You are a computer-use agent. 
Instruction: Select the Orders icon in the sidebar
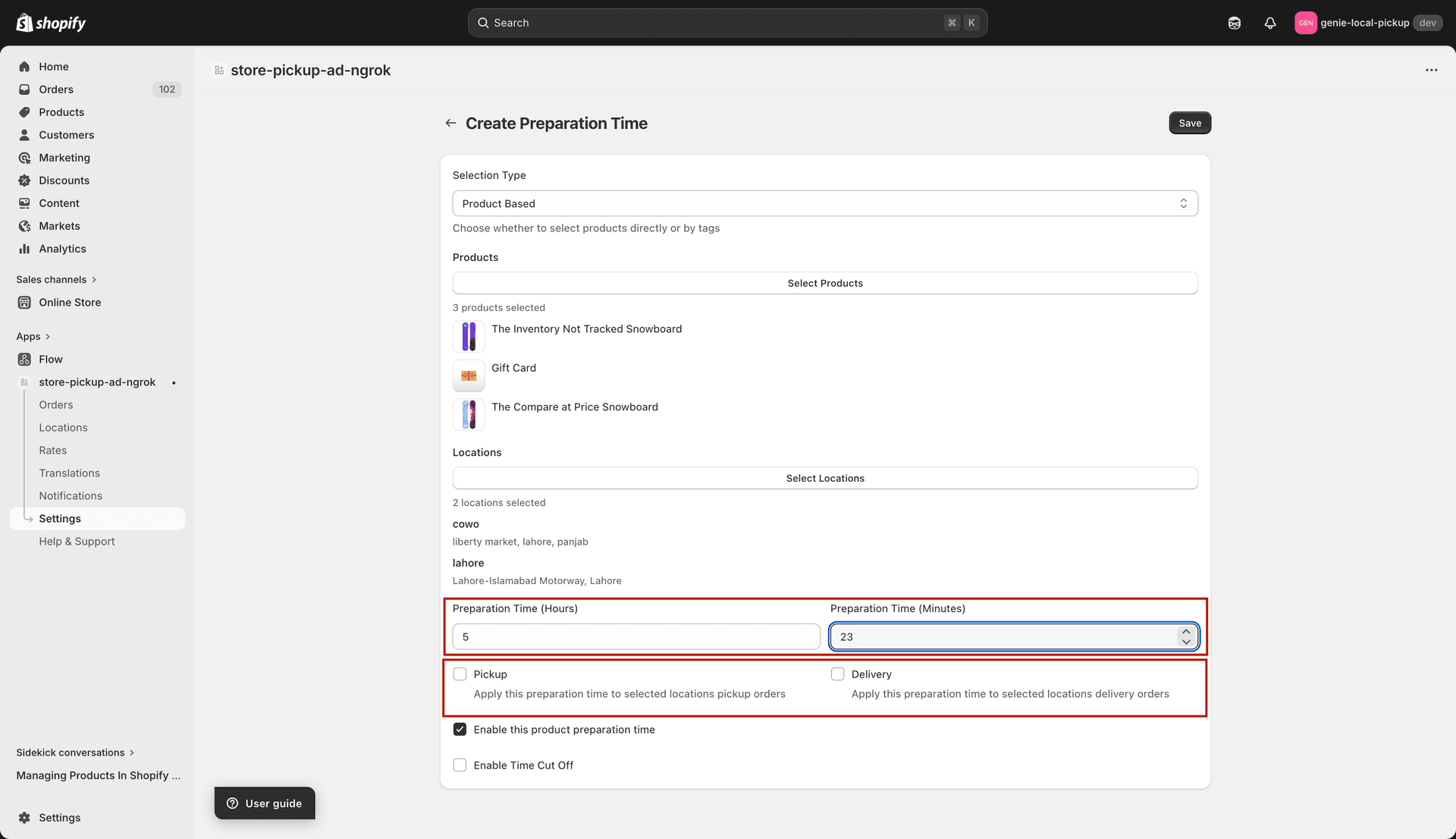24,89
